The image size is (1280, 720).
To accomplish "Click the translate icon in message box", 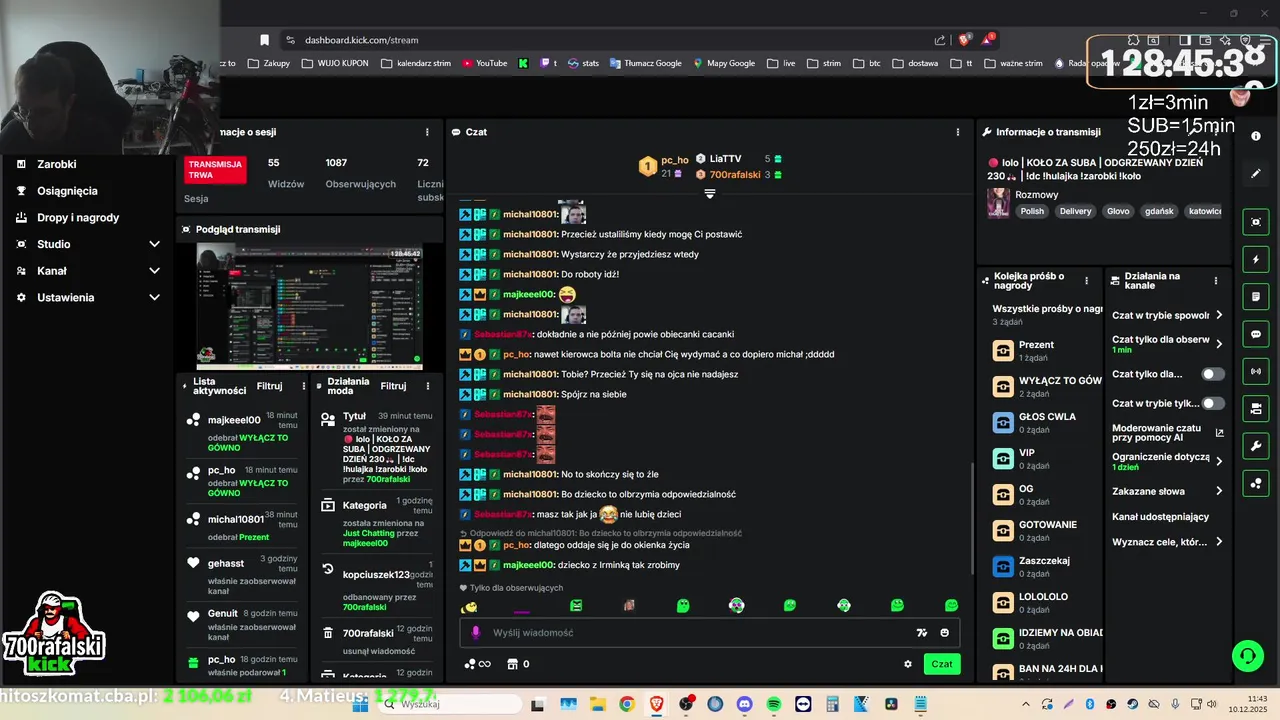I will (x=922, y=632).
